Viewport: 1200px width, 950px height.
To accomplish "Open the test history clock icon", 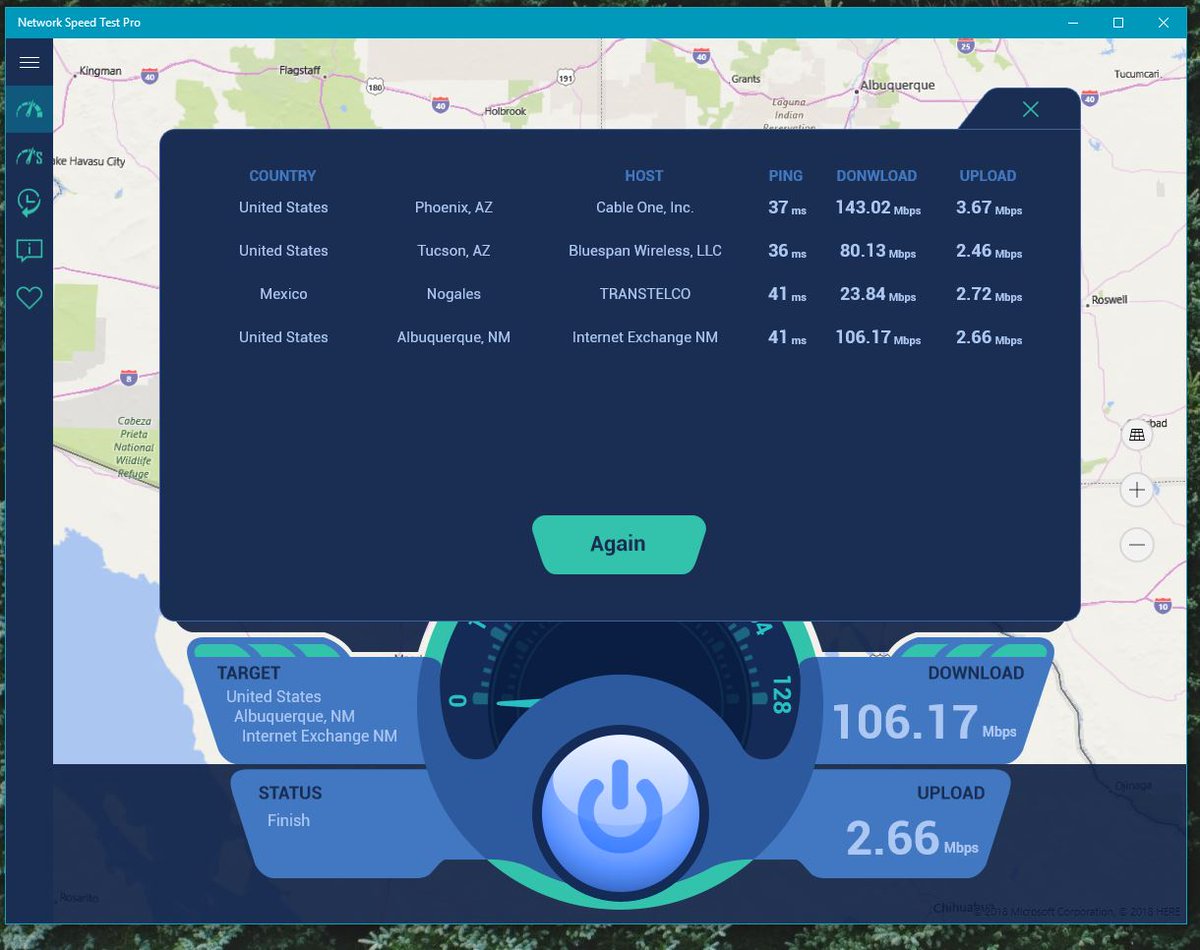I will pyautogui.click(x=29, y=203).
